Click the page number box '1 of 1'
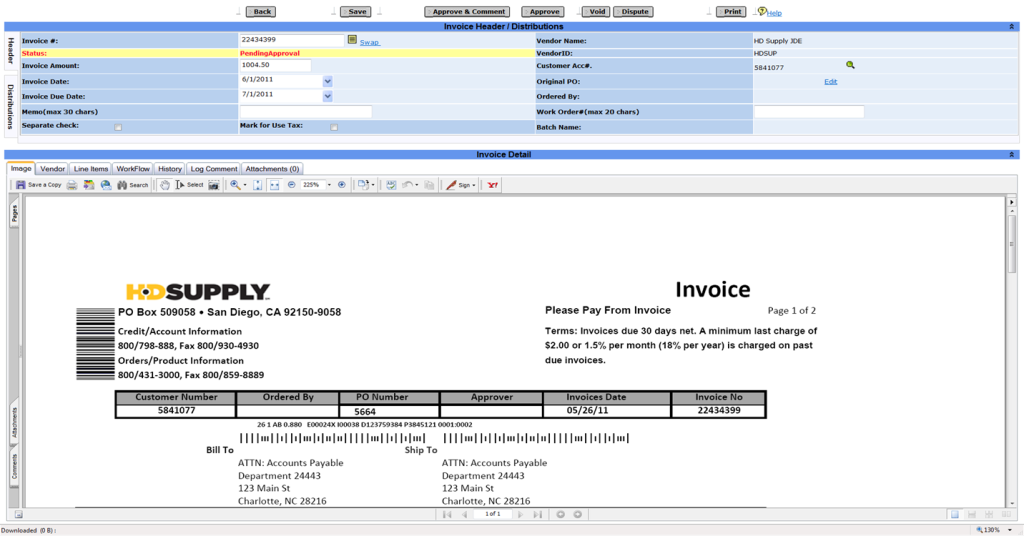The width and height of the screenshot is (1024, 536). tap(492, 514)
